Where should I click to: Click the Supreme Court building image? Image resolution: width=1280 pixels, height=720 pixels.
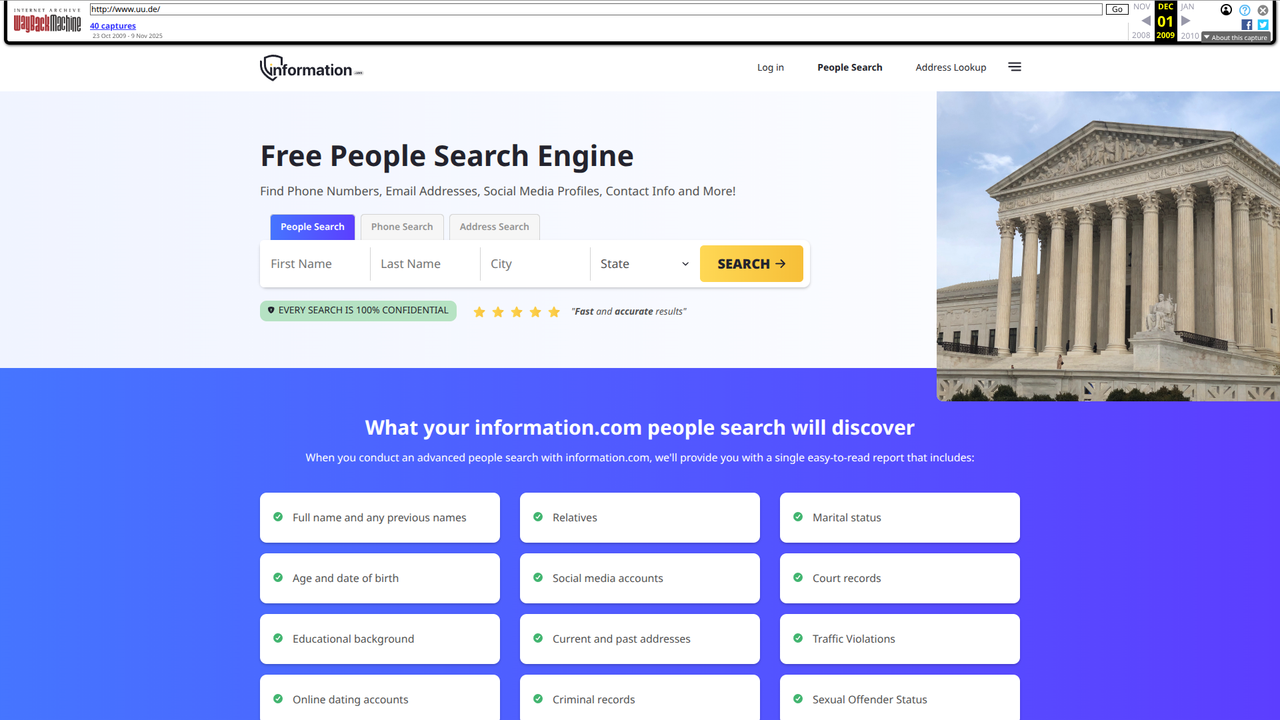tap(1108, 246)
